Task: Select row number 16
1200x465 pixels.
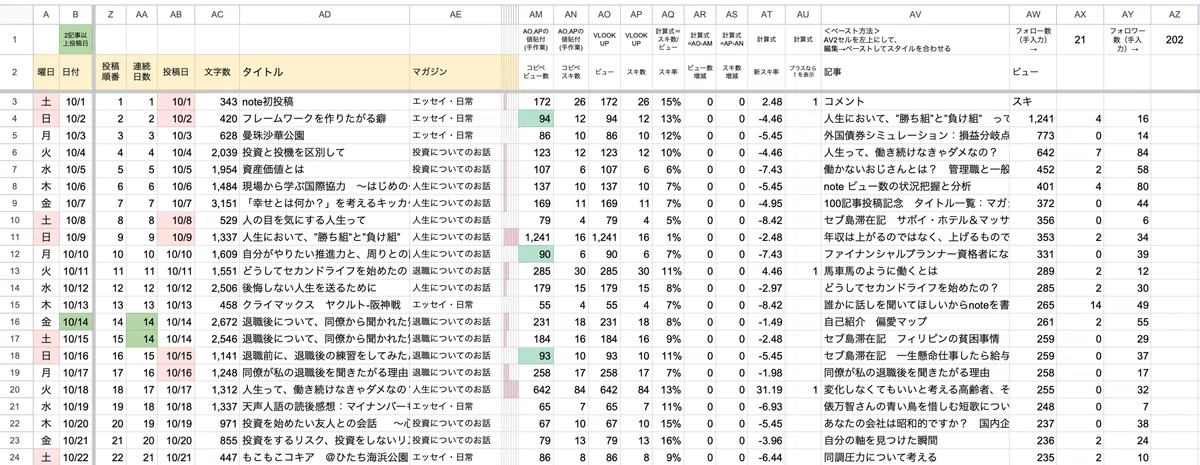Action: pos(17,322)
